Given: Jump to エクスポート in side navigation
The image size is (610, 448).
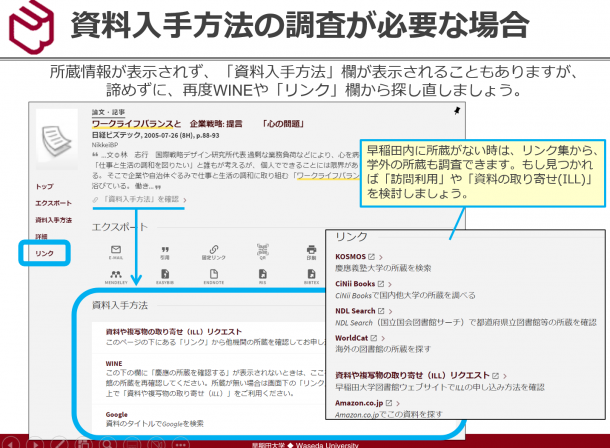Looking at the screenshot, I should 53,203.
